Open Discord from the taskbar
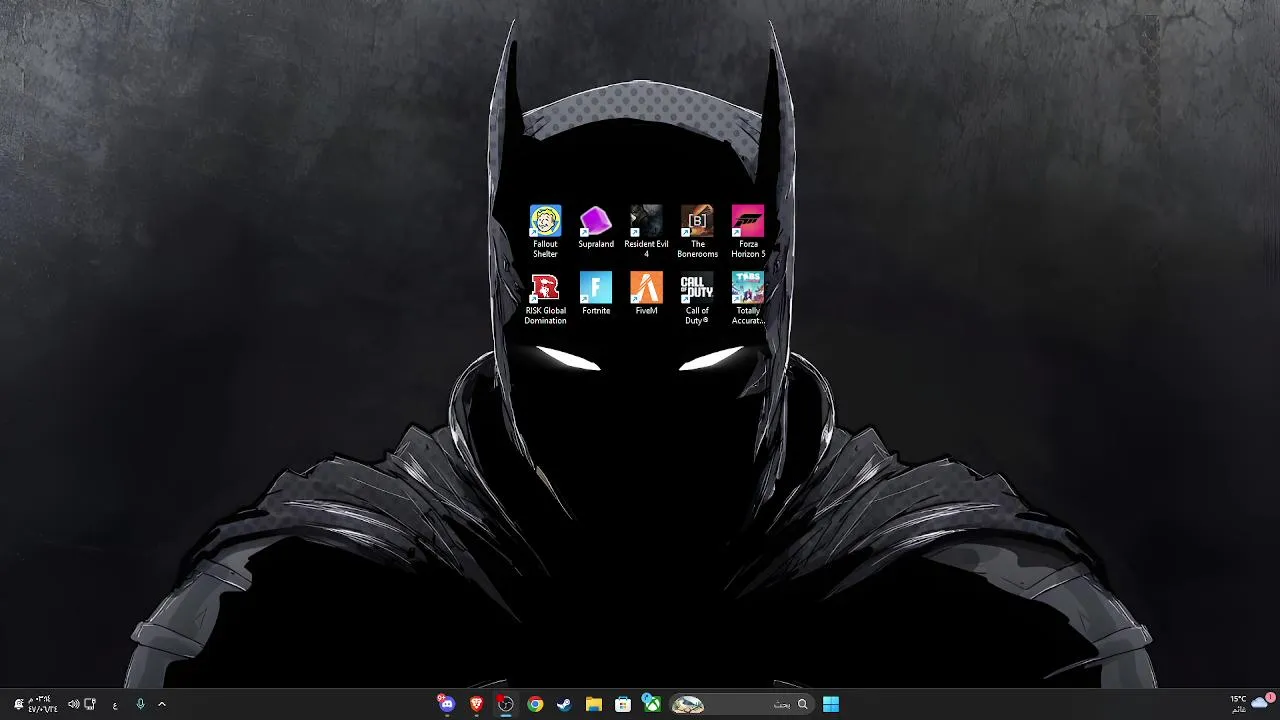Screen dimensions: 1280x720 click(446, 704)
